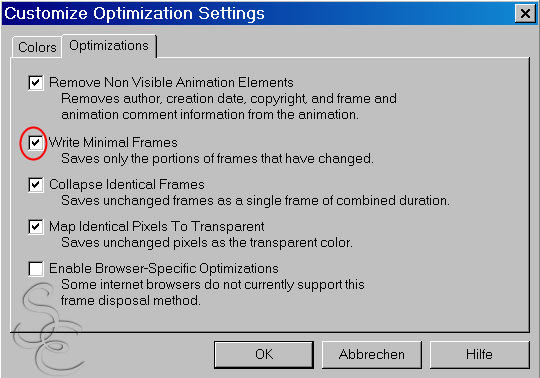Viewport: 540px width, 378px height.
Task: Click the swirl watermark logo
Action: [48, 329]
